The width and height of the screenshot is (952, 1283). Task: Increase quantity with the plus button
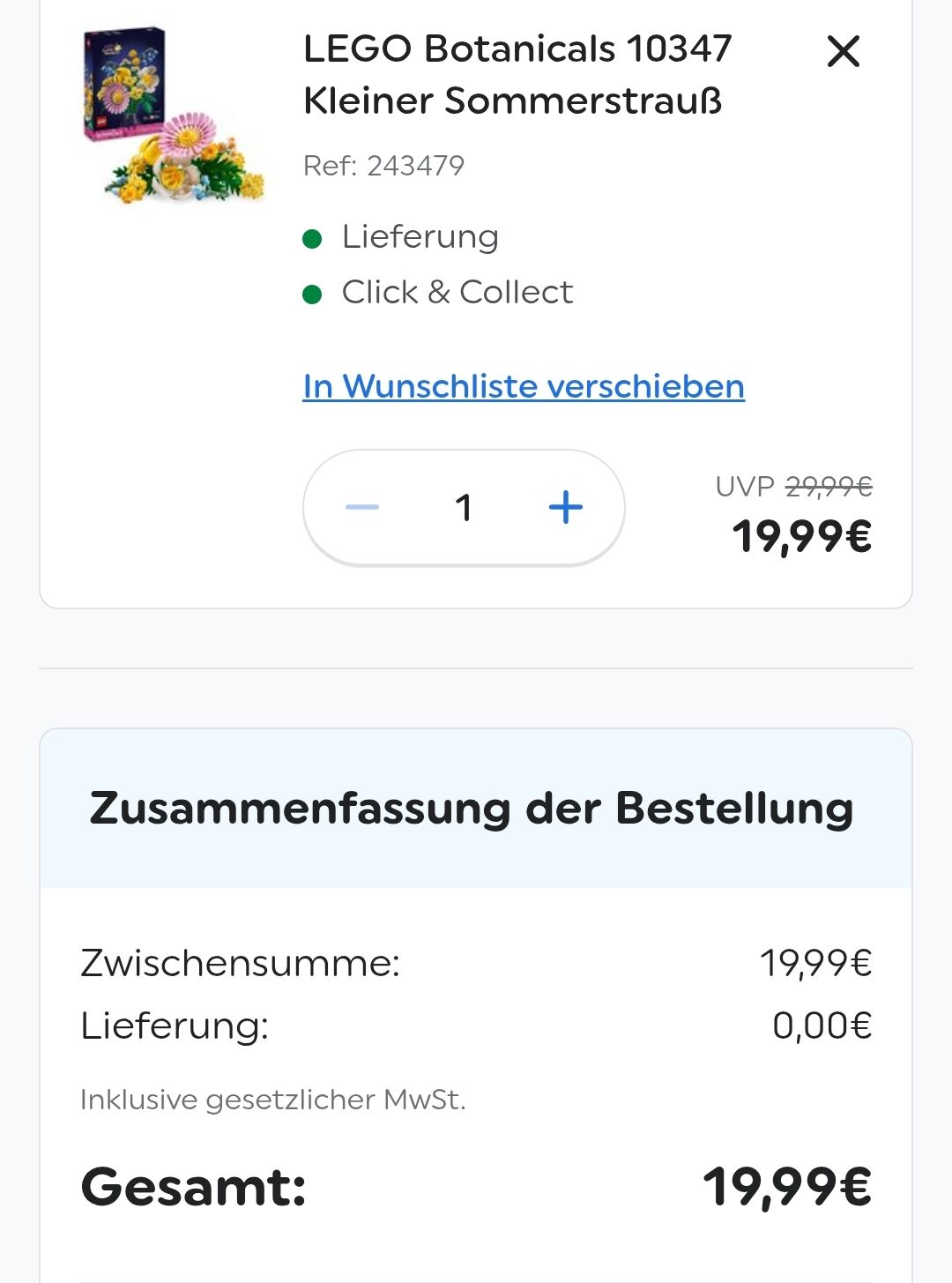pyautogui.click(x=565, y=507)
